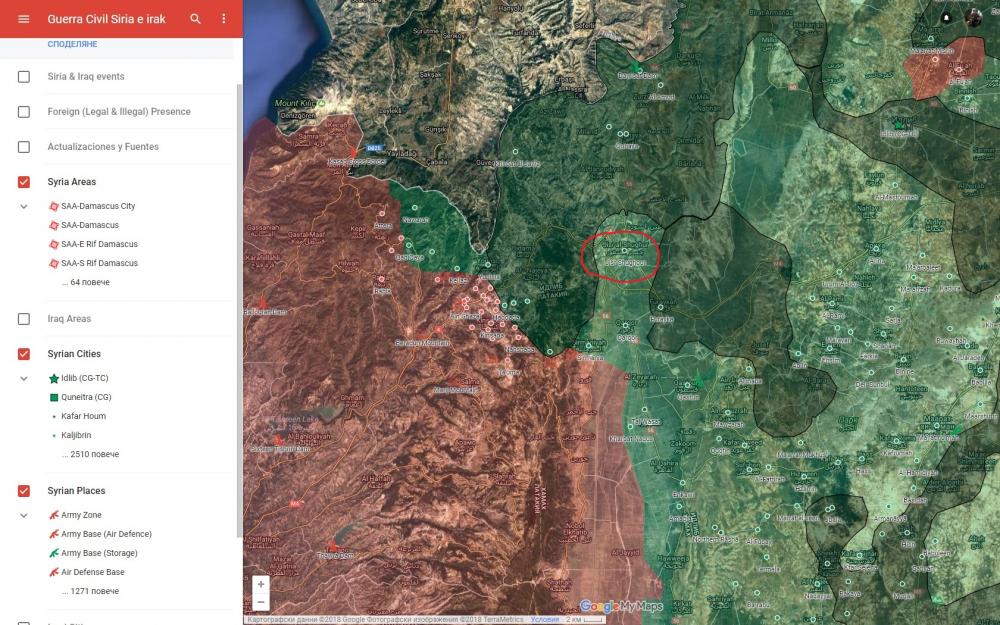The height and width of the screenshot is (625, 1000).
Task: Click the СПОДЕЛЯНЕ share link
Action: (72, 45)
